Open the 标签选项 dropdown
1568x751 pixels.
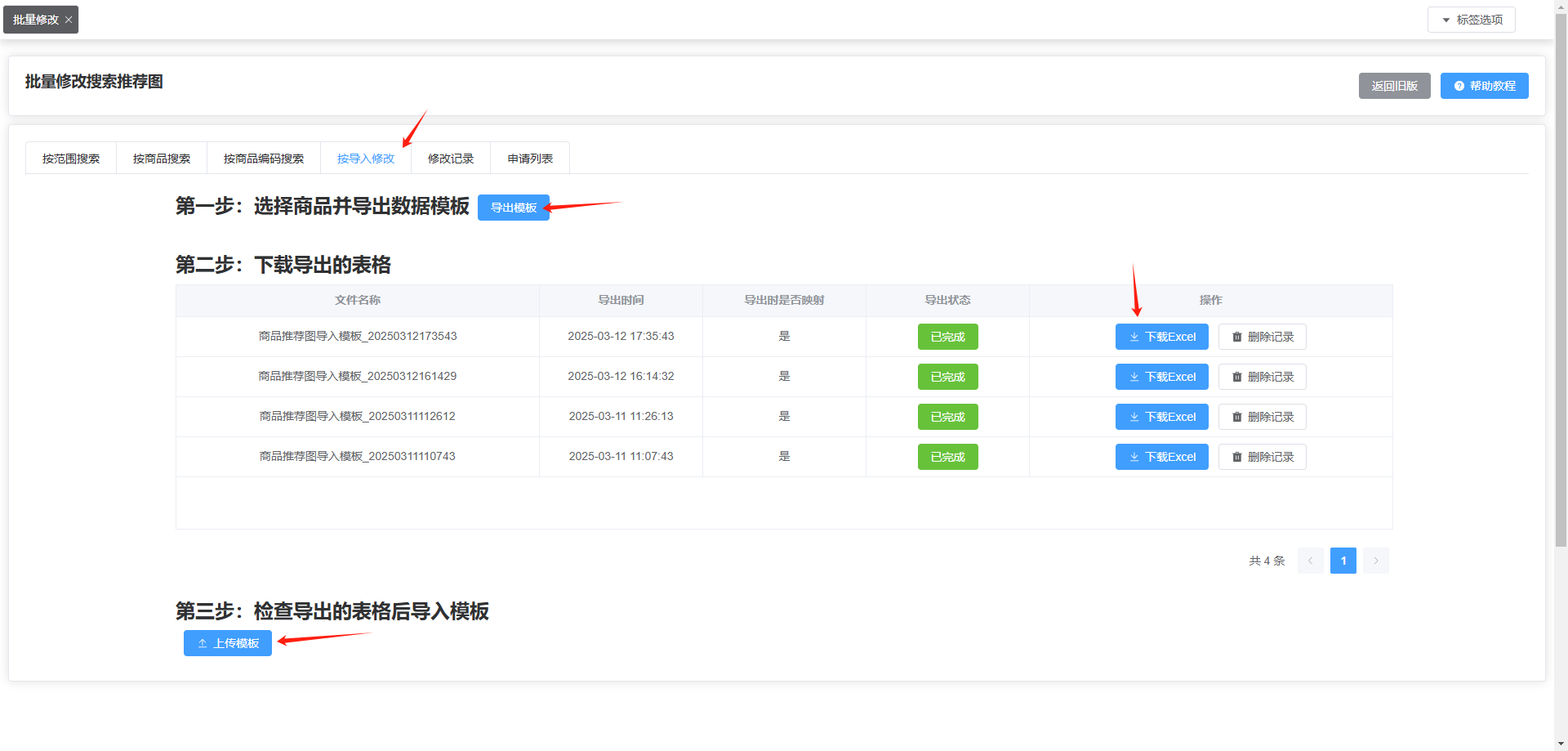pos(1471,20)
